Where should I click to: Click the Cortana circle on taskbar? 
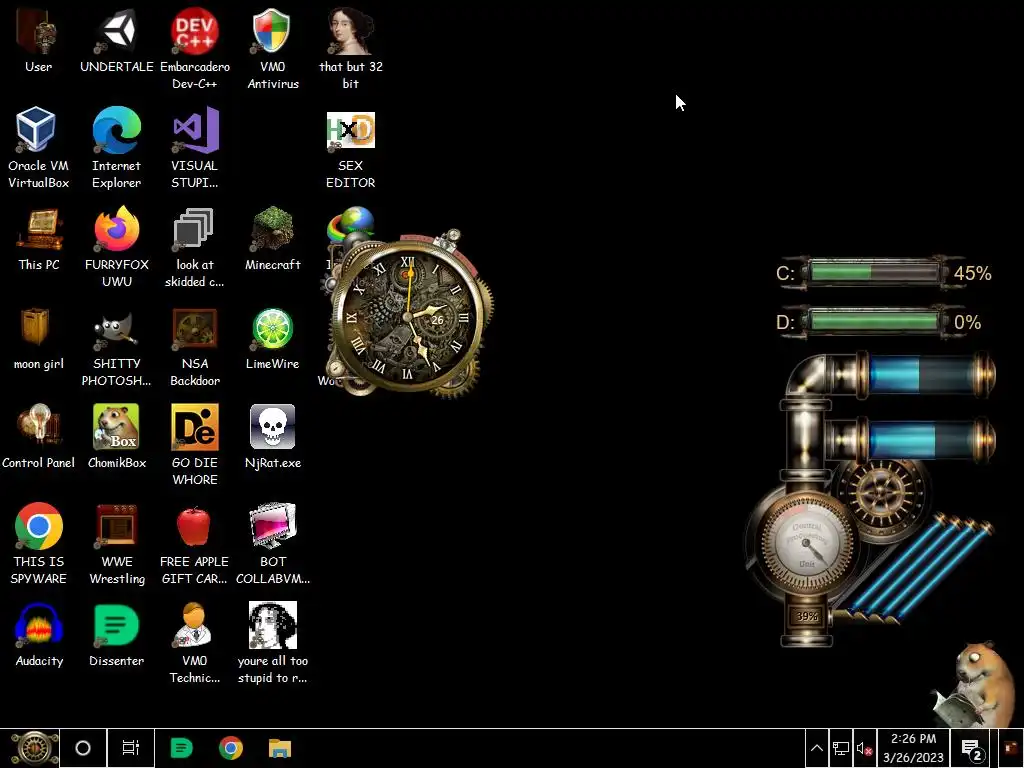(x=83, y=748)
